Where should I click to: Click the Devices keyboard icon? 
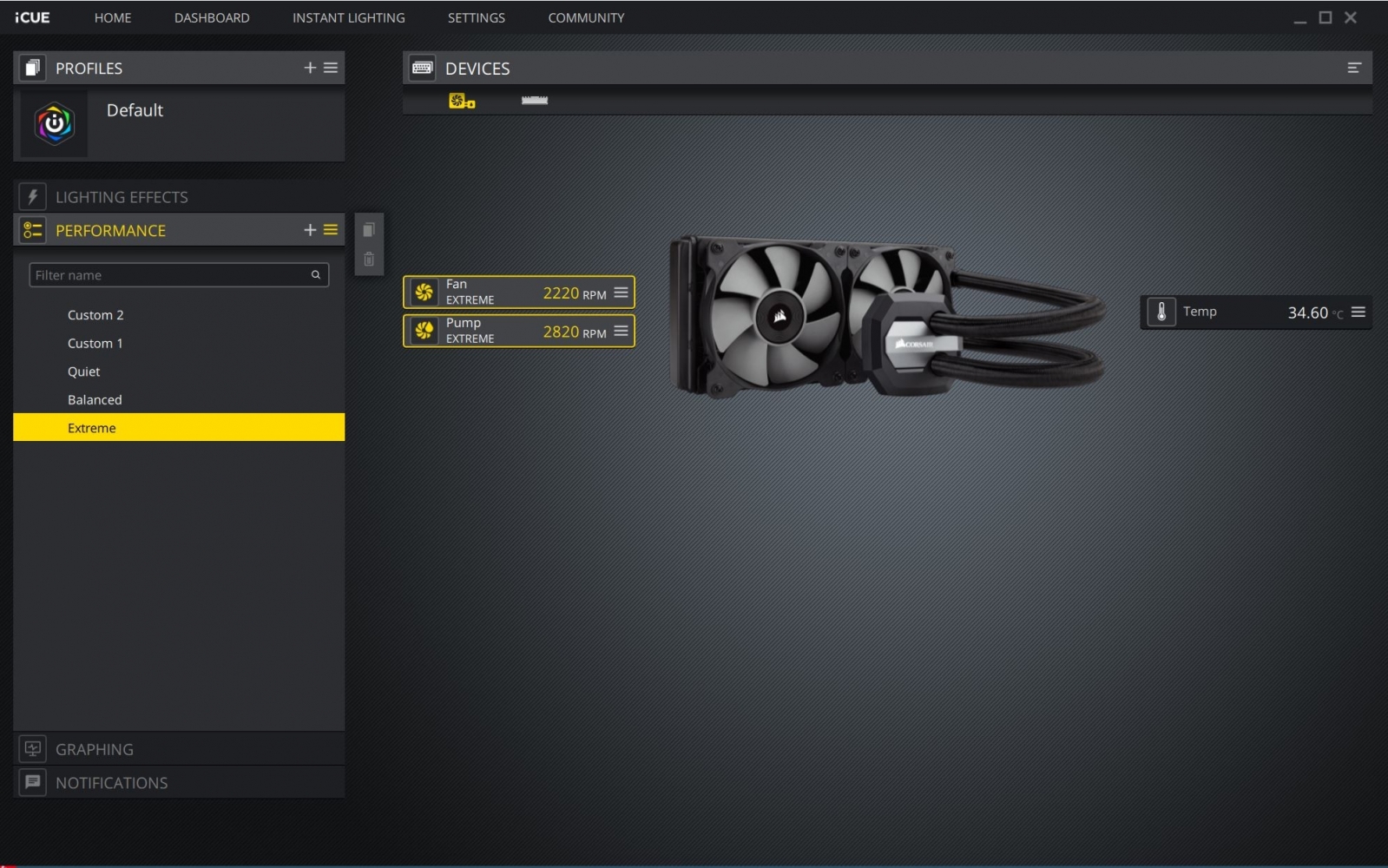[423, 68]
